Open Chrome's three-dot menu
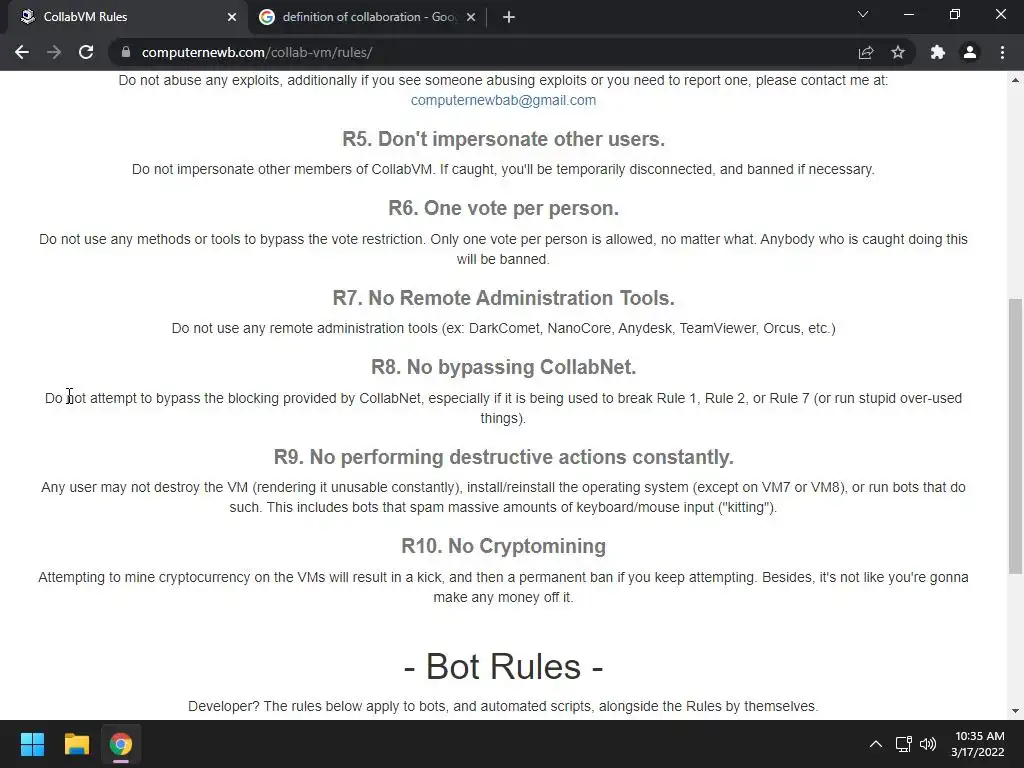This screenshot has height=768, width=1024. click(x=1002, y=52)
